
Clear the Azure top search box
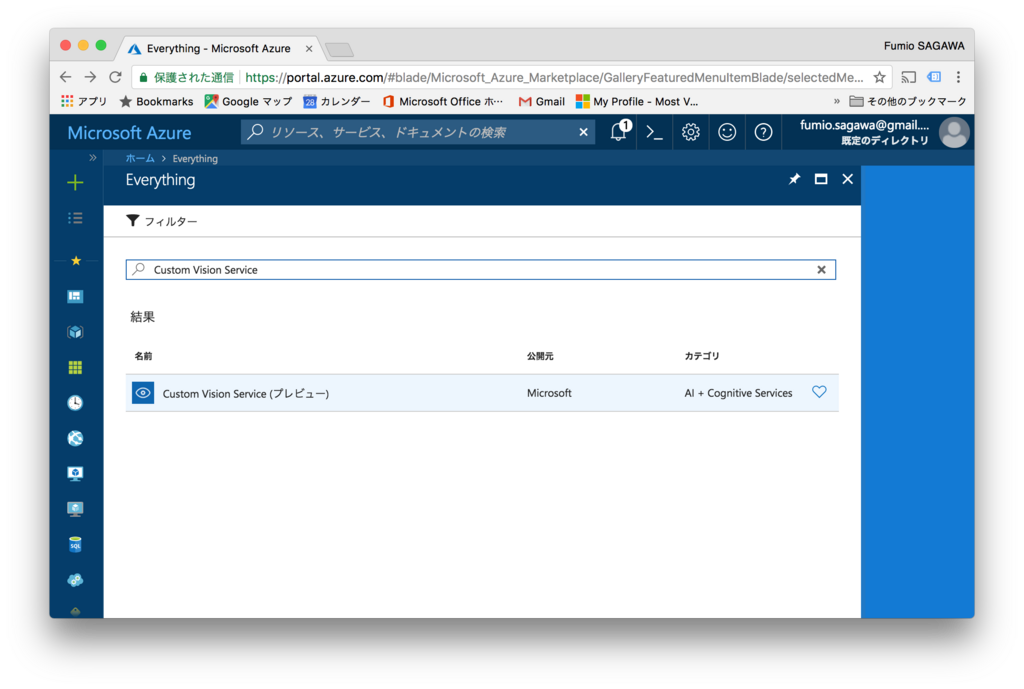[583, 132]
